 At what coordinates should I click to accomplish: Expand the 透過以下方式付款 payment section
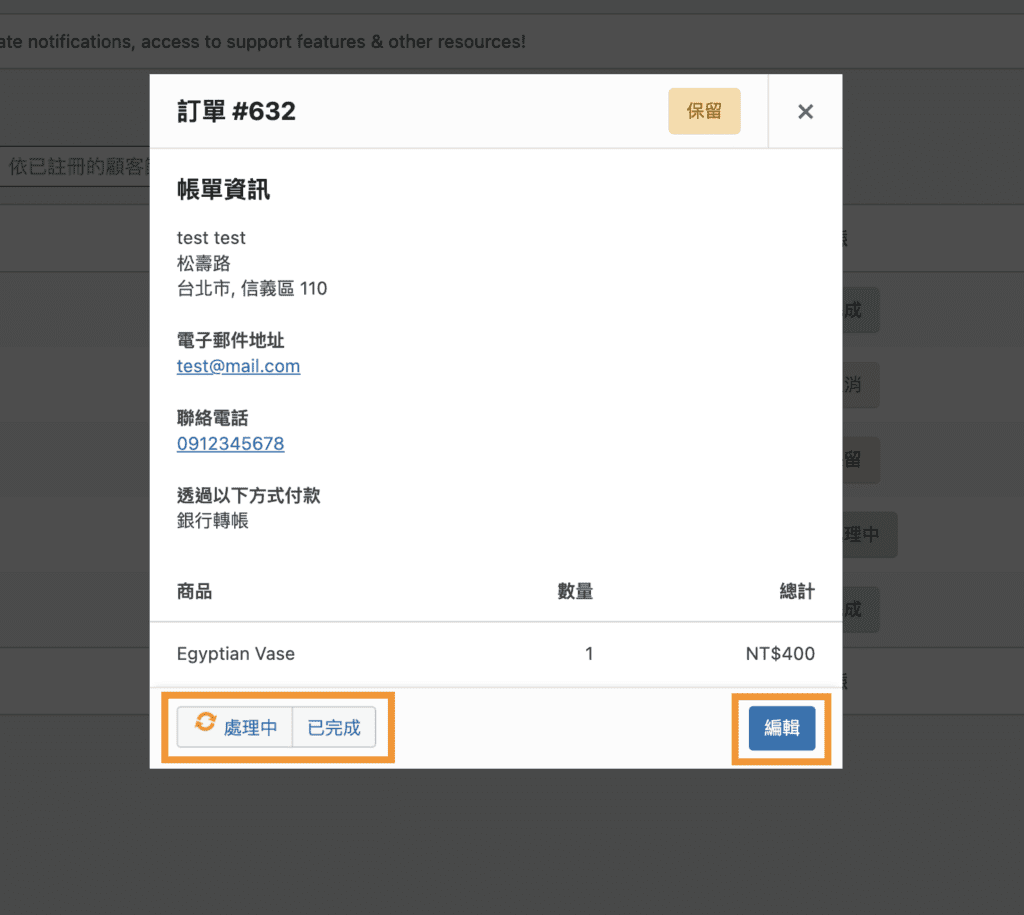[250, 495]
